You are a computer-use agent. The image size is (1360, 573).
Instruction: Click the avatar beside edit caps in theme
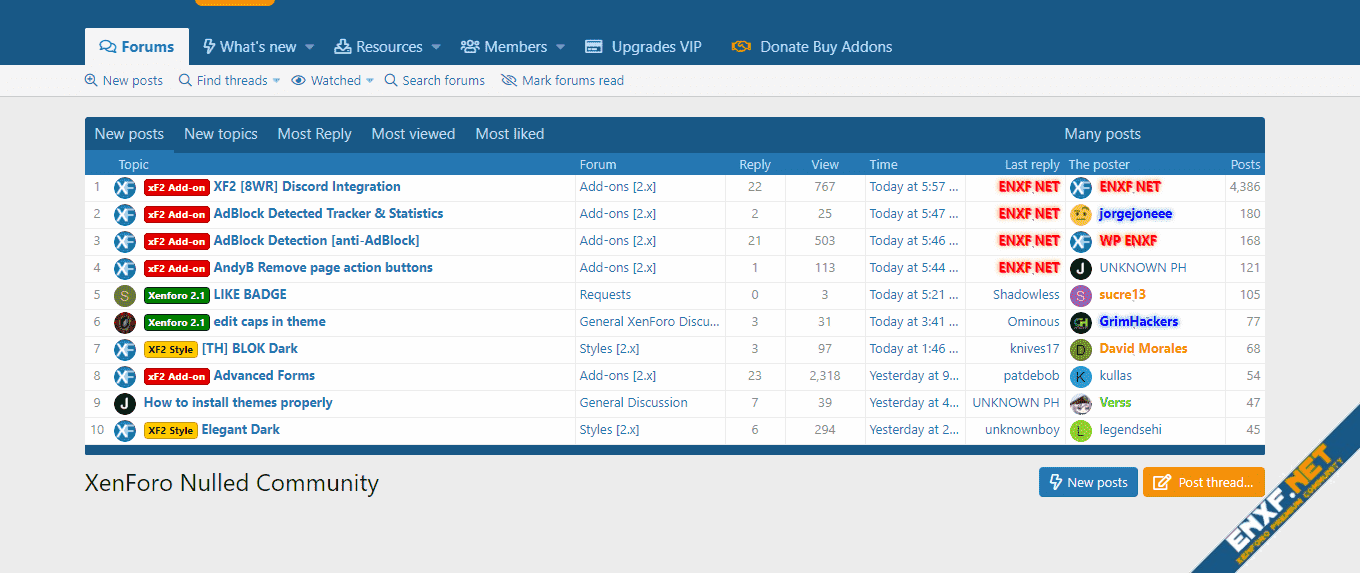pyautogui.click(x=125, y=322)
